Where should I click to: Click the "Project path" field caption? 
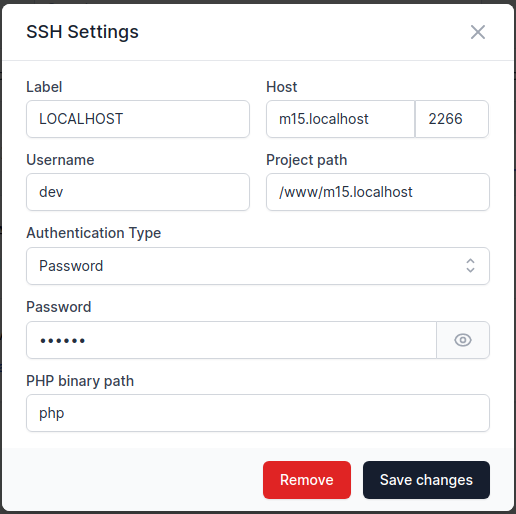tap(307, 160)
